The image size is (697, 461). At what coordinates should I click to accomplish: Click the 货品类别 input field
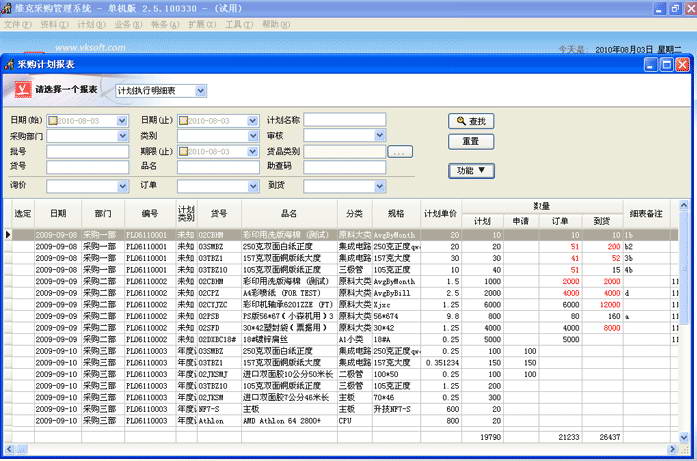tap(344, 152)
